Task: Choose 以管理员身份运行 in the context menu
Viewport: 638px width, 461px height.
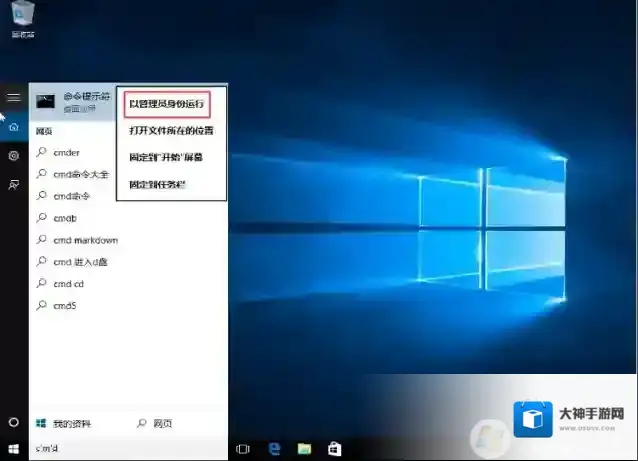Action: [x=167, y=104]
